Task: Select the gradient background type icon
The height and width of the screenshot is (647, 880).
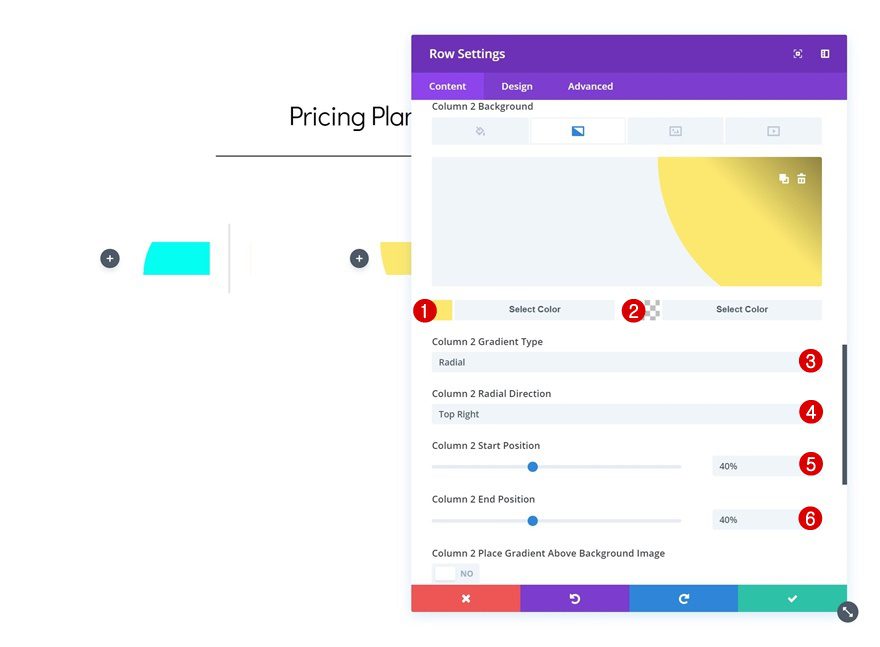Action: 577,130
